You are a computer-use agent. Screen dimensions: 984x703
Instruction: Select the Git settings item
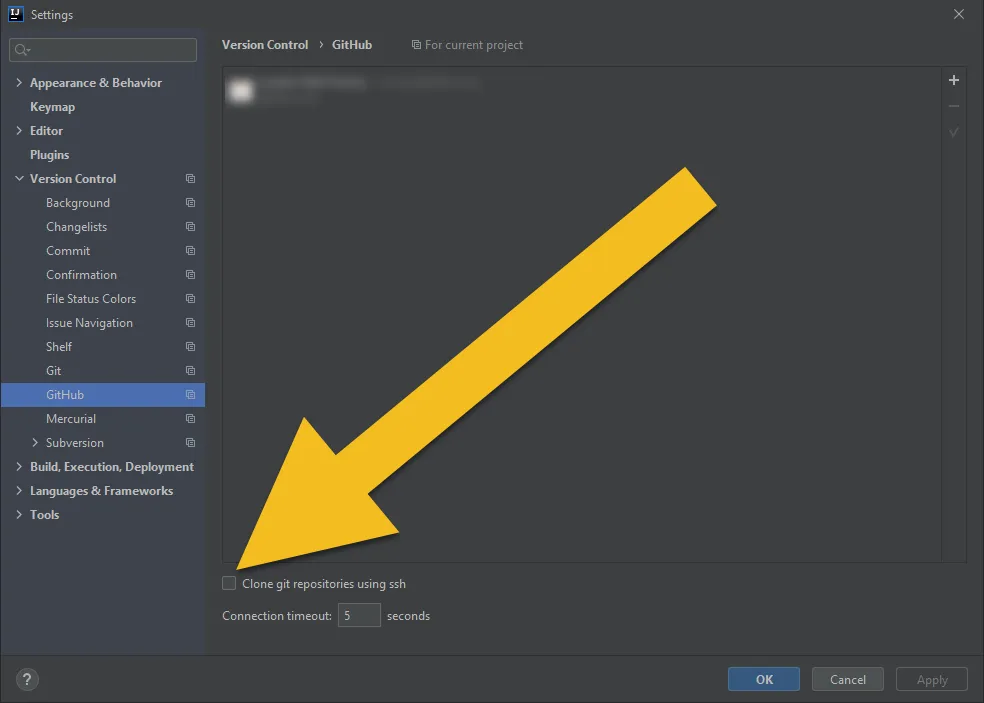click(53, 371)
